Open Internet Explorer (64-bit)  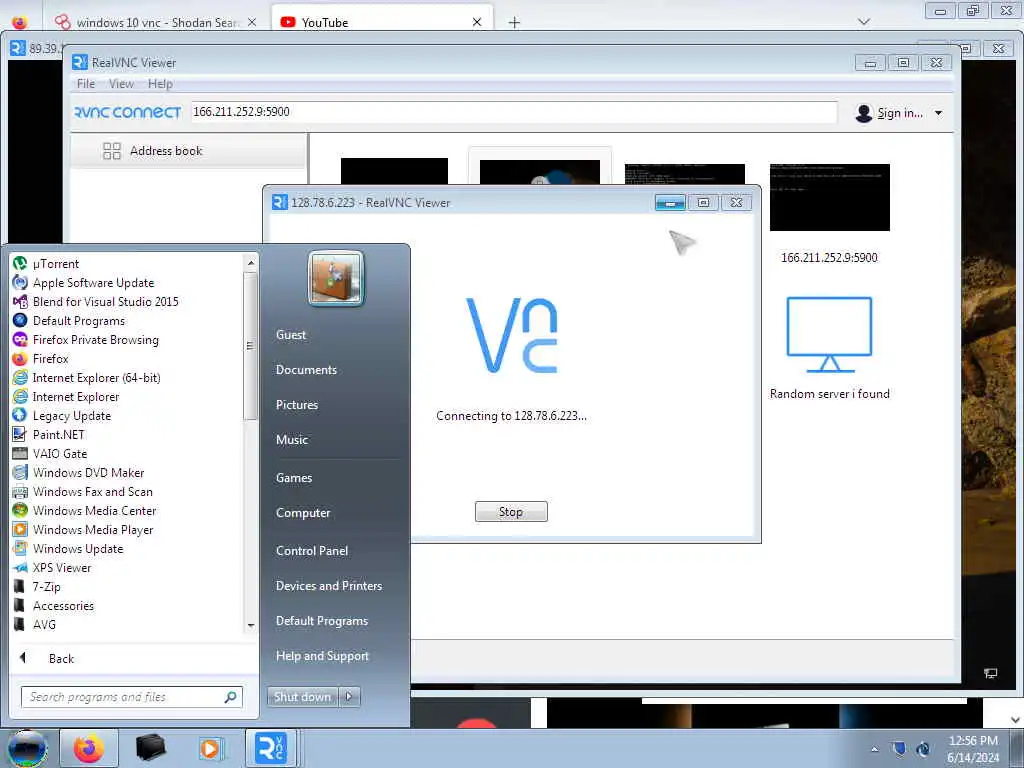click(96, 377)
